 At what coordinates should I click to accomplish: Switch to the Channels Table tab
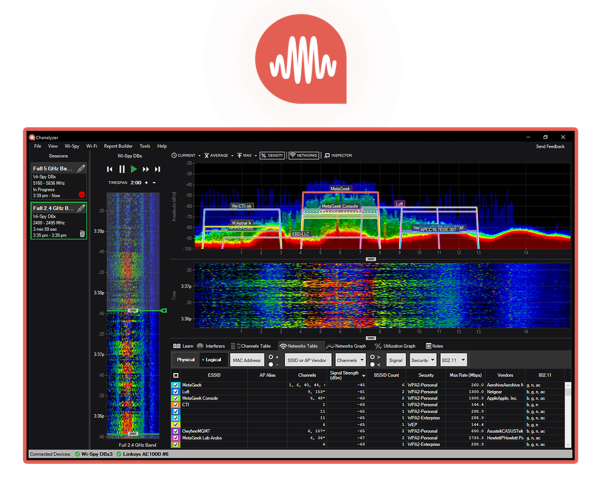251,346
